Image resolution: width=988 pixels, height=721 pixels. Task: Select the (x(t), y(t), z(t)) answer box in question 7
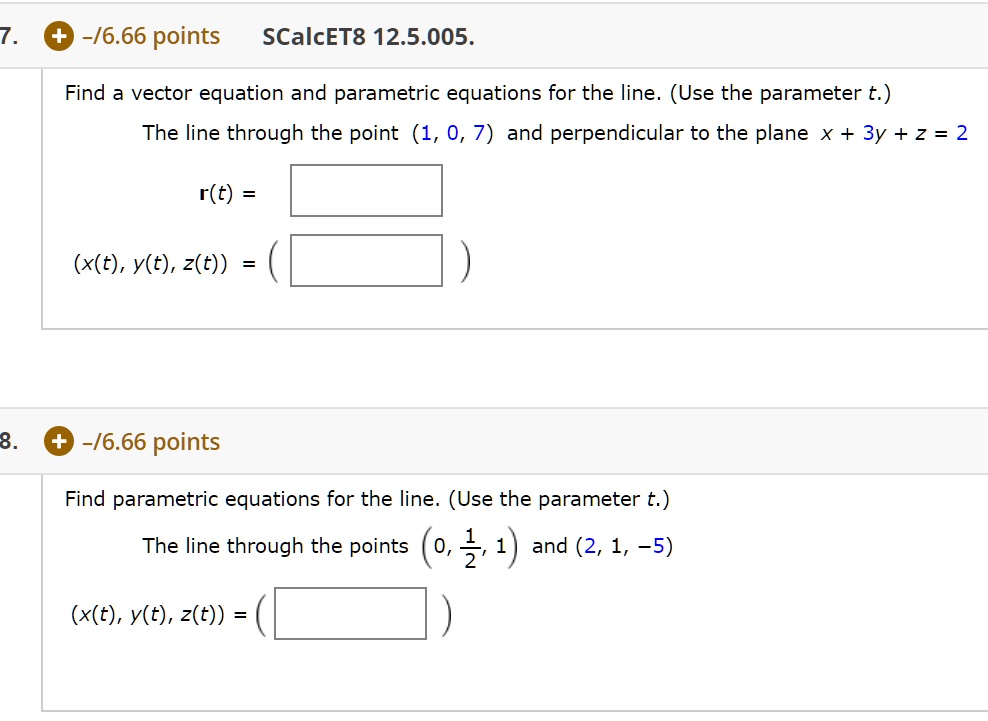click(x=366, y=260)
